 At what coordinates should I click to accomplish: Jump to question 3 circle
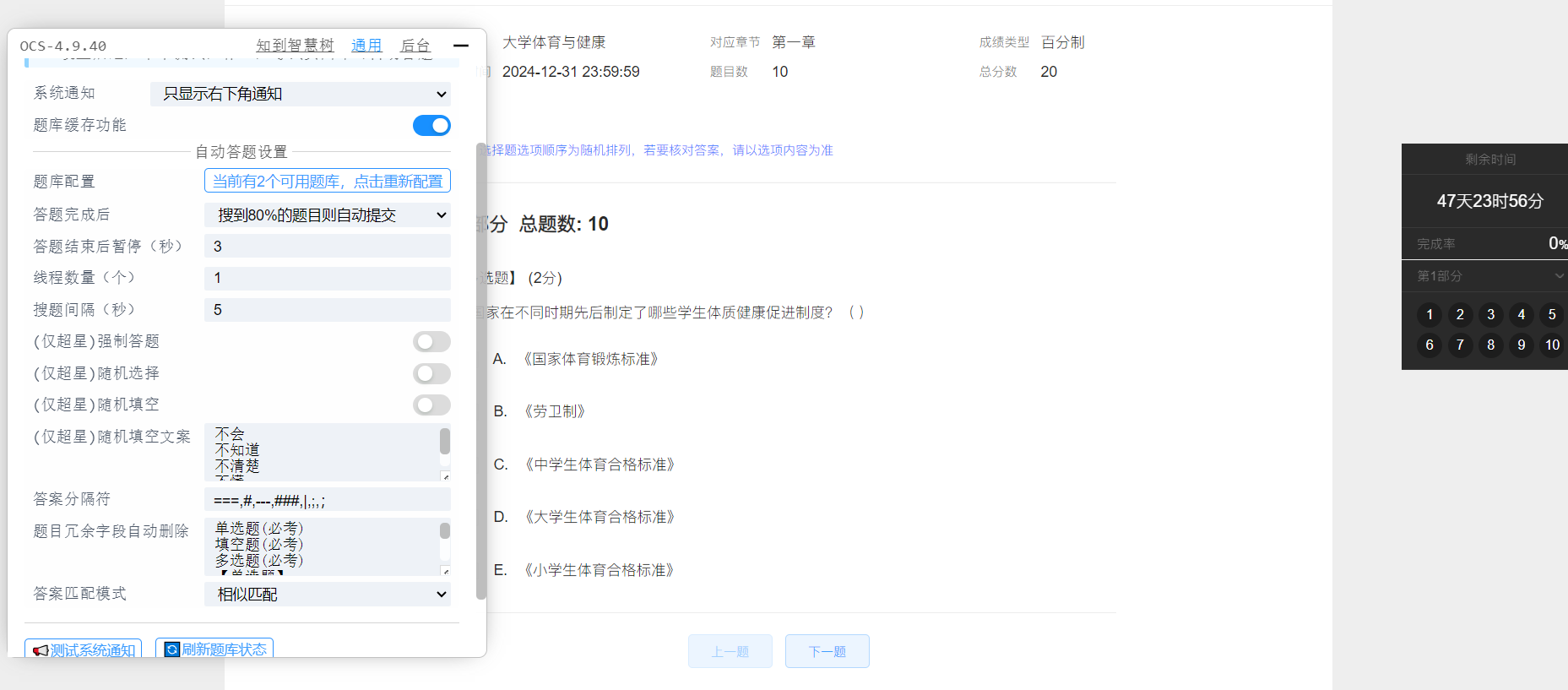pyautogui.click(x=1490, y=314)
